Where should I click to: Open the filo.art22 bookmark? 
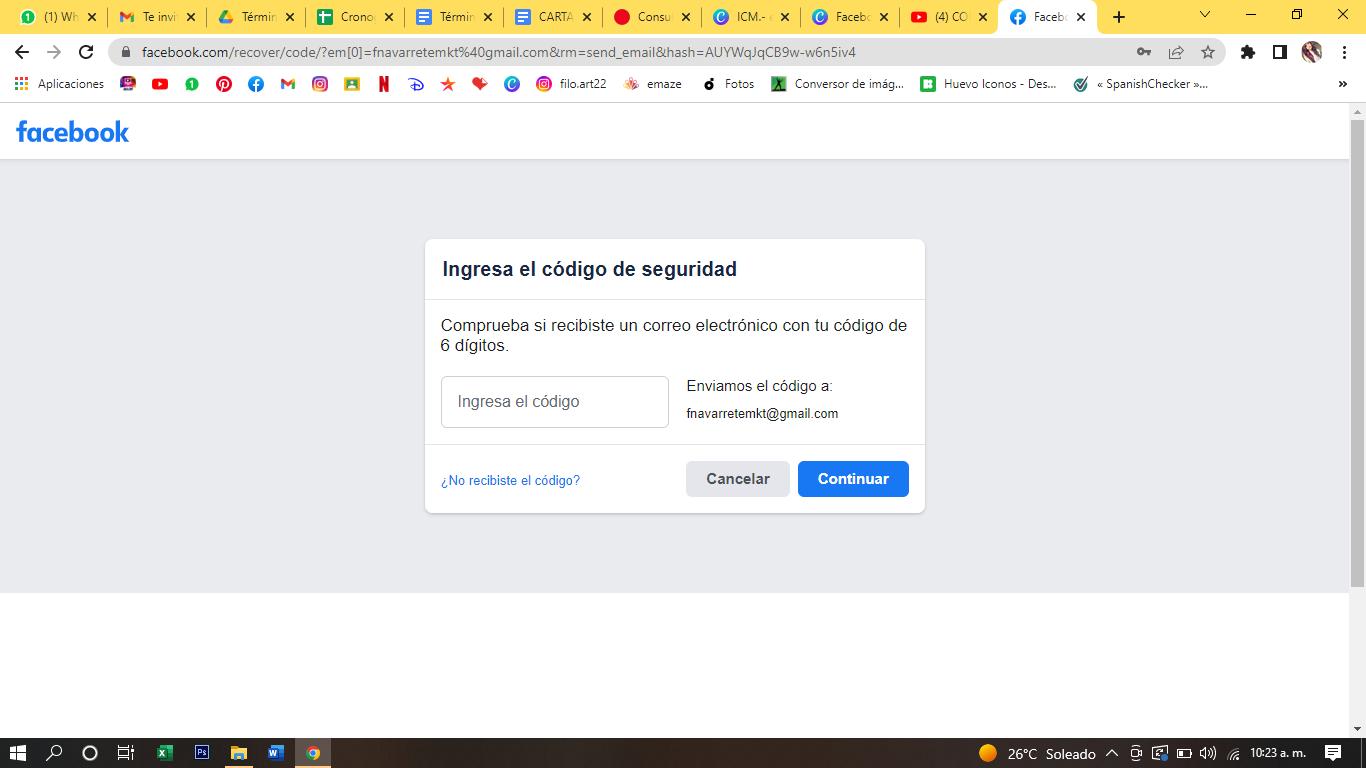tap(572, 84)
